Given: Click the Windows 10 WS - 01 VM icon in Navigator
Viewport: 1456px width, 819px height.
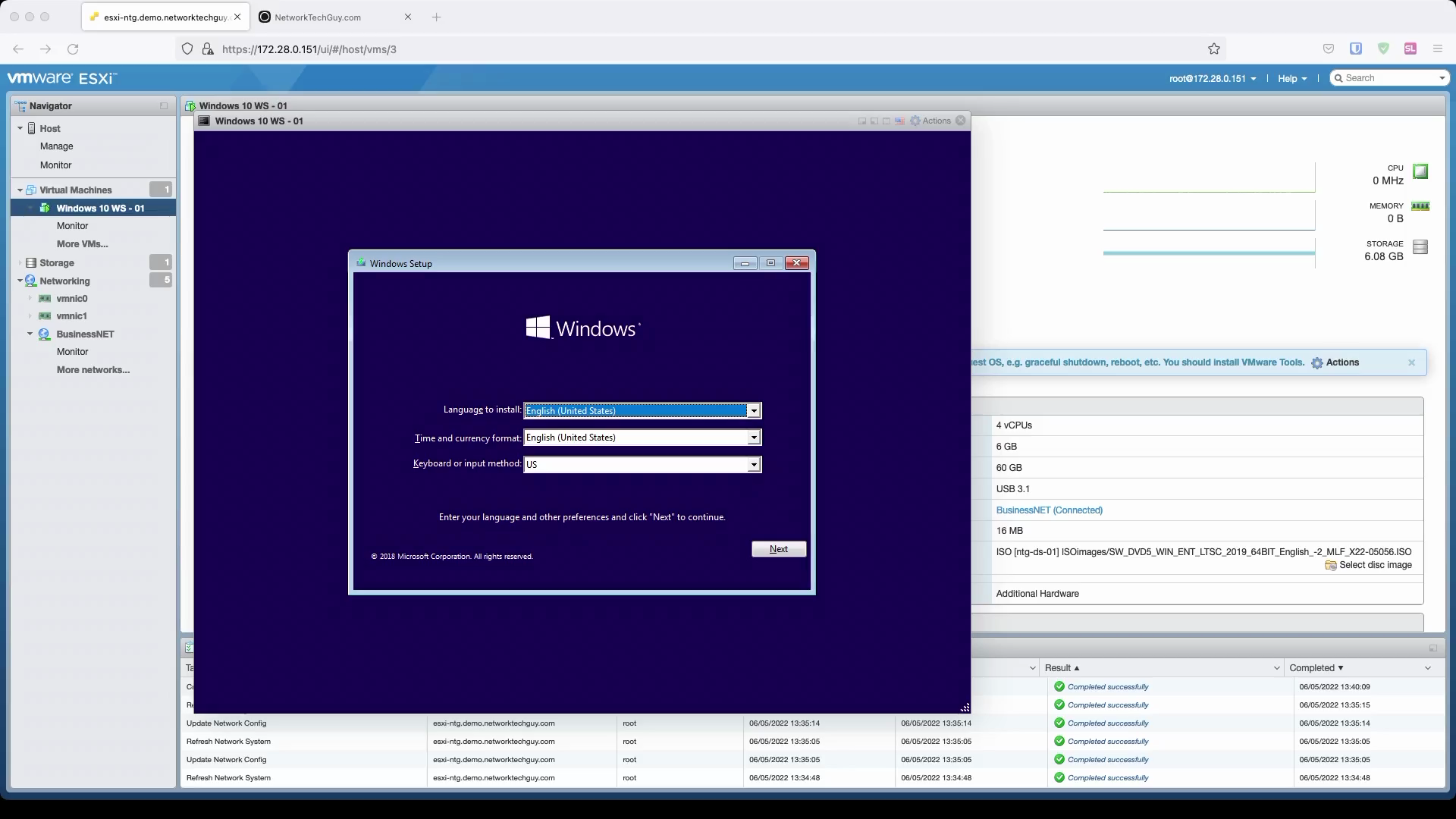Looking at the screenshot, I should pos(45,209).
